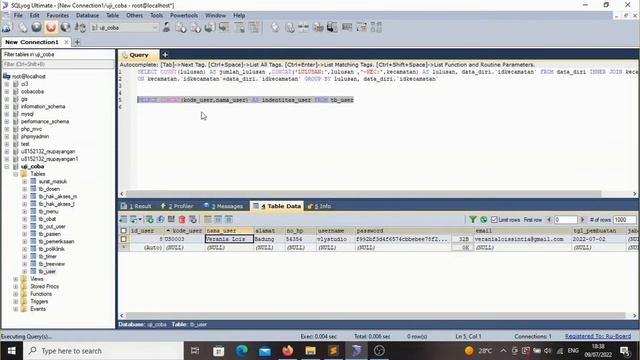Click the create new connection toolbar icon
Image resolution: width=640 pixels, height=360 pixels.
point(7,27)
